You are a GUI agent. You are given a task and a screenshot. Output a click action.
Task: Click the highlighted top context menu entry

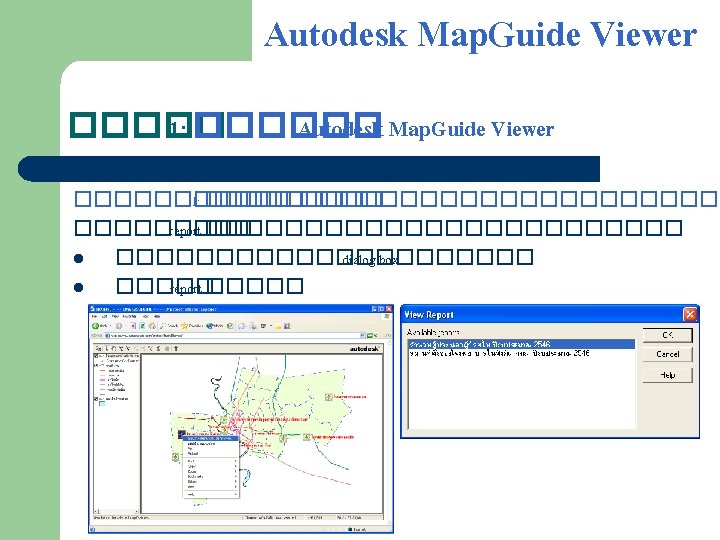tap(211, 439)
